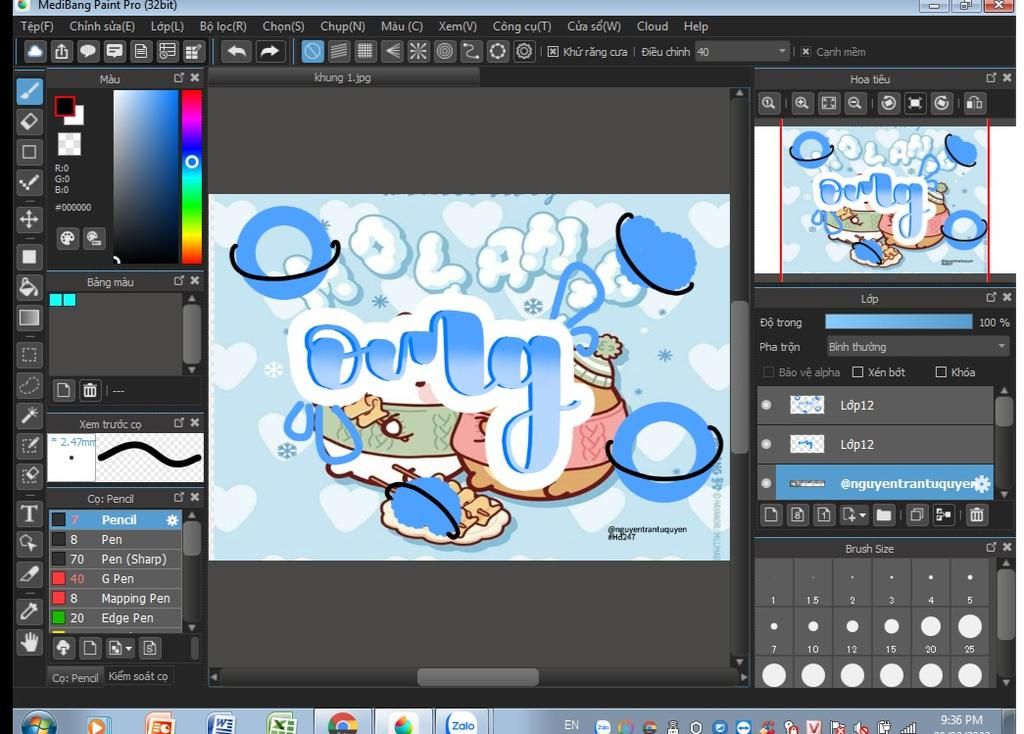This screenshot has width=1024, height=734.
Task: Select the Magic Wand tool
Action: [x=29, y=415]
